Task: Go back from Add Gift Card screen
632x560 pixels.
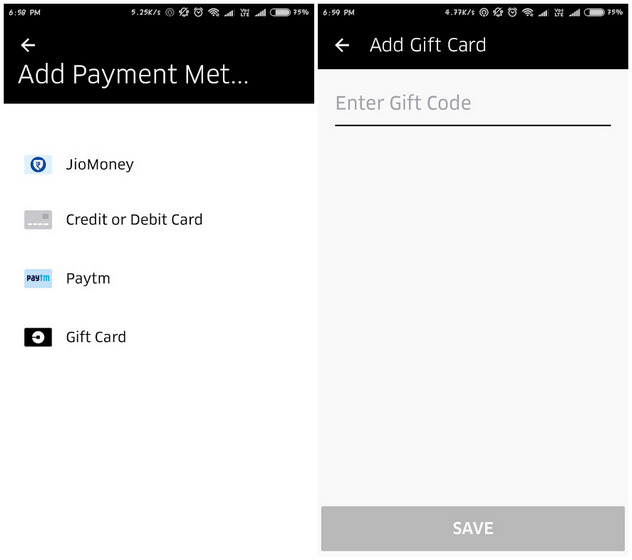Action: (x=342, y=45)
